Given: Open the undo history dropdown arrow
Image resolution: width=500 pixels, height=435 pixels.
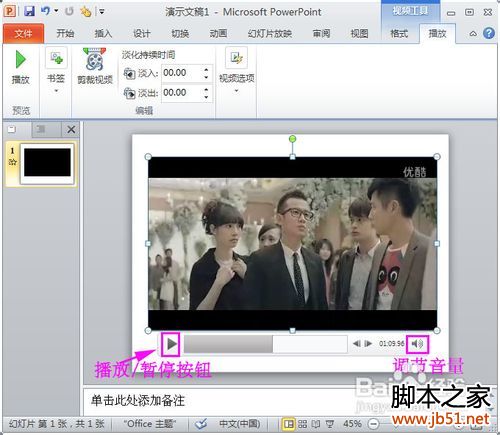Looking at the screenshot, I should point(56,11).
